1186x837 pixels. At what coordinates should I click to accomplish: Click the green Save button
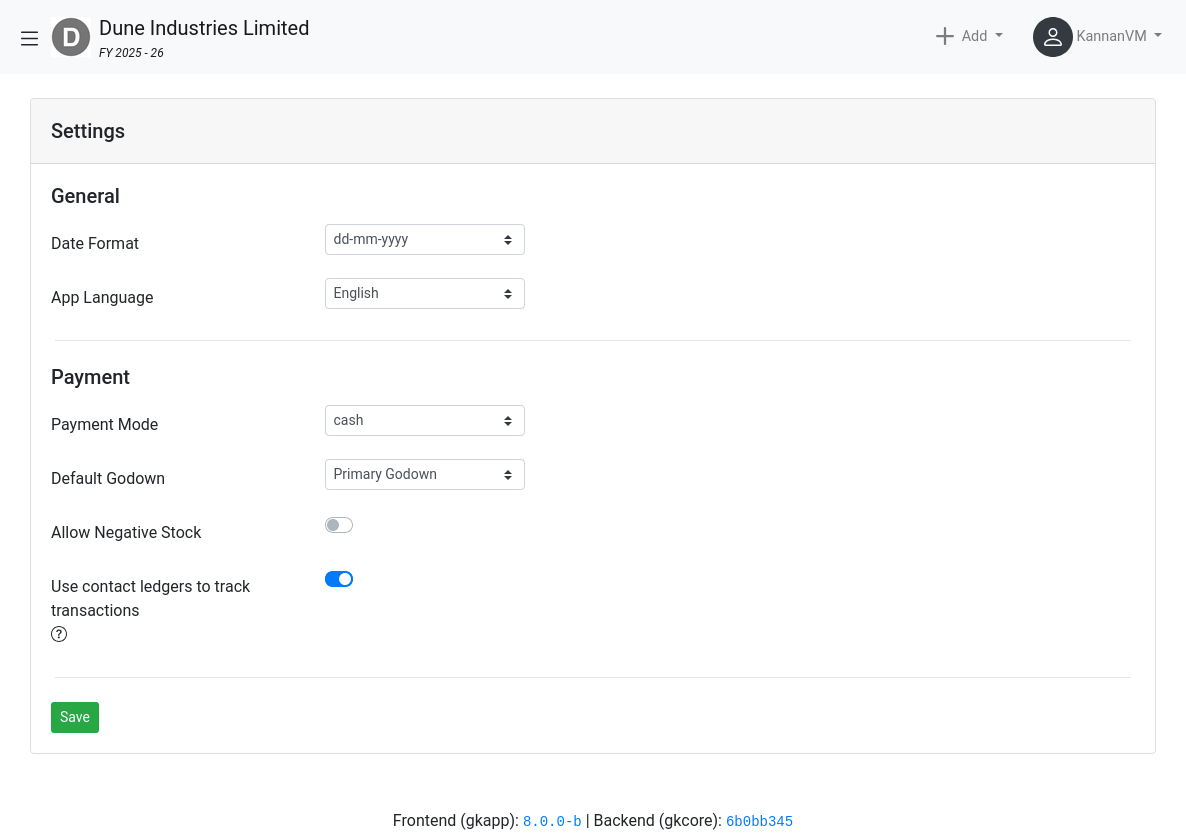click(x=75, y=718)
